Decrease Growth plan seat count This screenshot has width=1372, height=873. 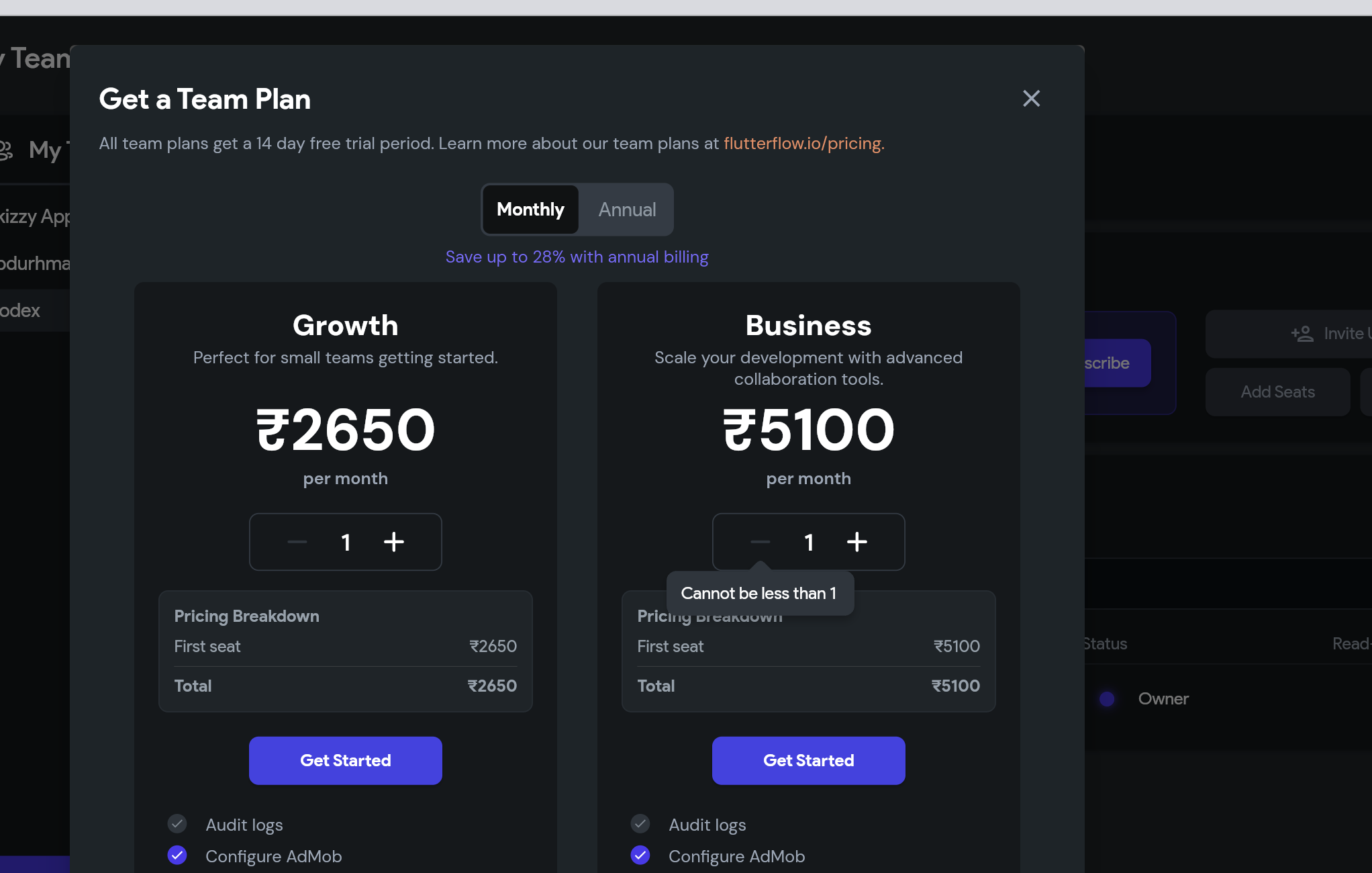pyautogui.click(x=297, y=542)
